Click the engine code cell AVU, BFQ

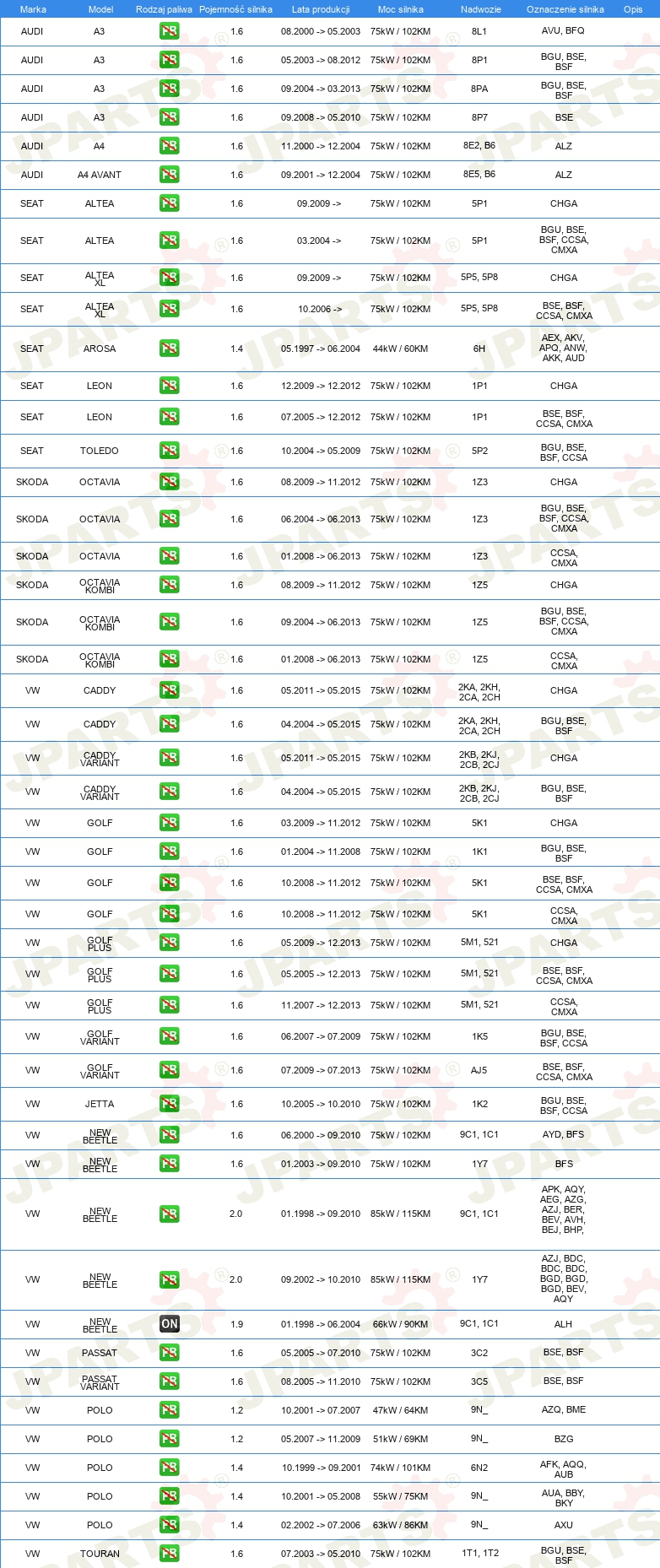click(563, 30)
